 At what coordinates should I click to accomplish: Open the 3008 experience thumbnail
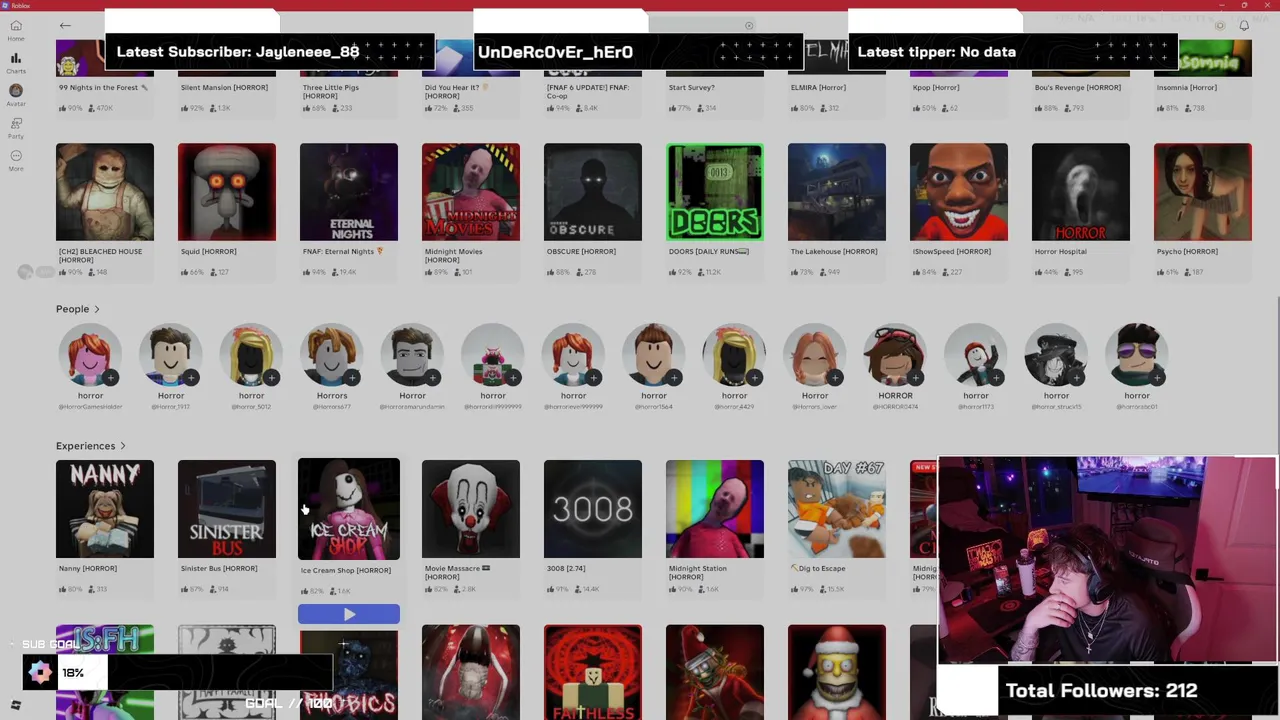pyautogui.click(x=593, y=509)
